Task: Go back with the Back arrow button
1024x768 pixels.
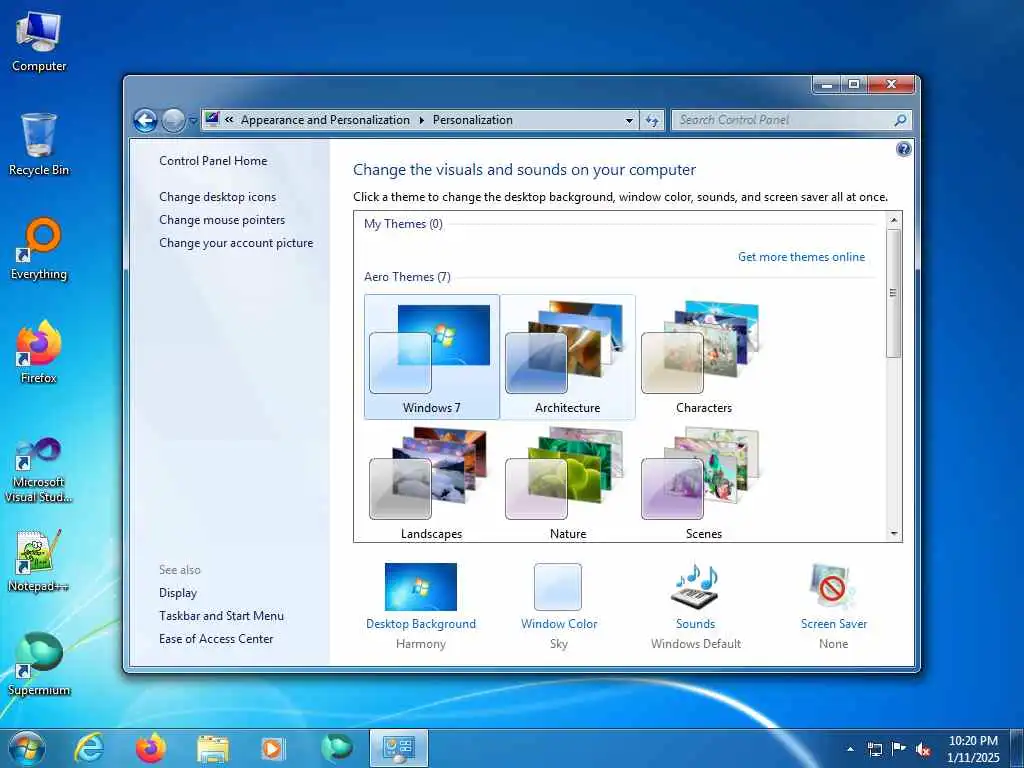Action: pyautogui.click(x=146, y=120)
